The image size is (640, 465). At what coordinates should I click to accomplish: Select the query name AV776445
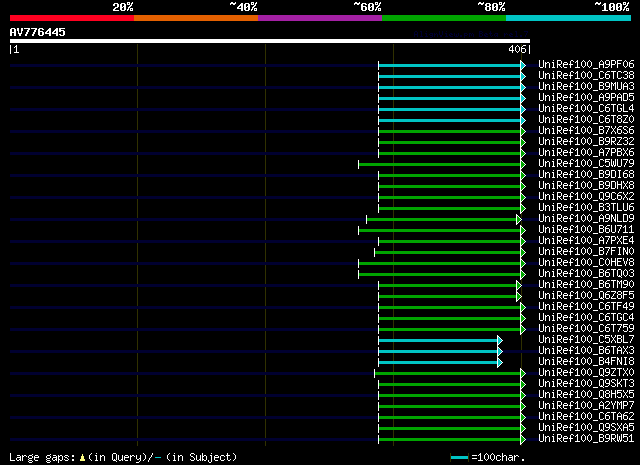tap(38, 32)
